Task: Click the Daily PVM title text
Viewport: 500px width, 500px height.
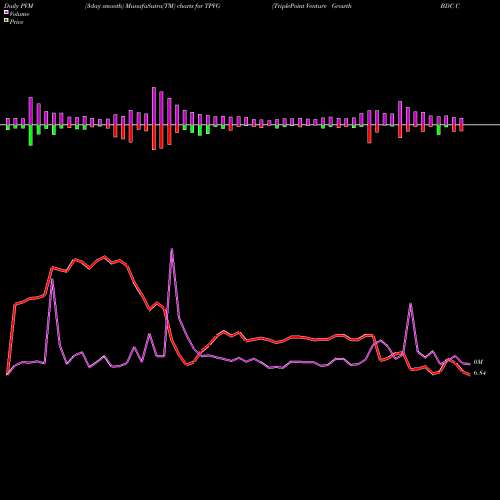Action: pyautogui.click(x=19, y=6)
